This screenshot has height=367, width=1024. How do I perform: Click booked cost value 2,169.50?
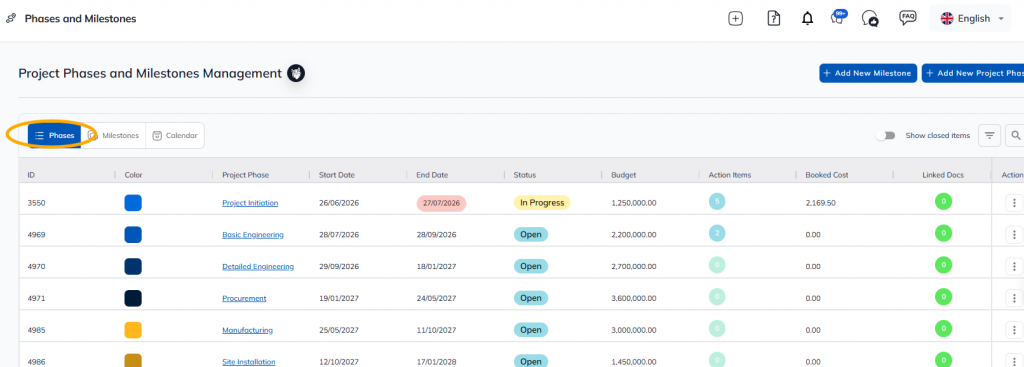pos(820,203)
